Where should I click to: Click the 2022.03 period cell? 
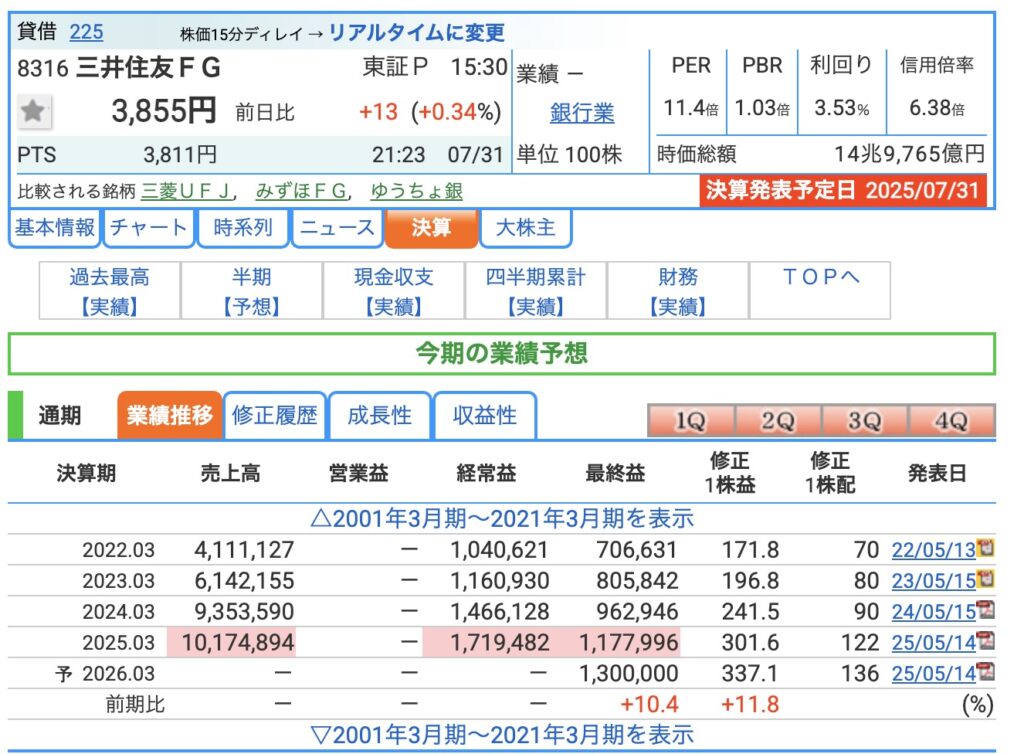point(118,550)
